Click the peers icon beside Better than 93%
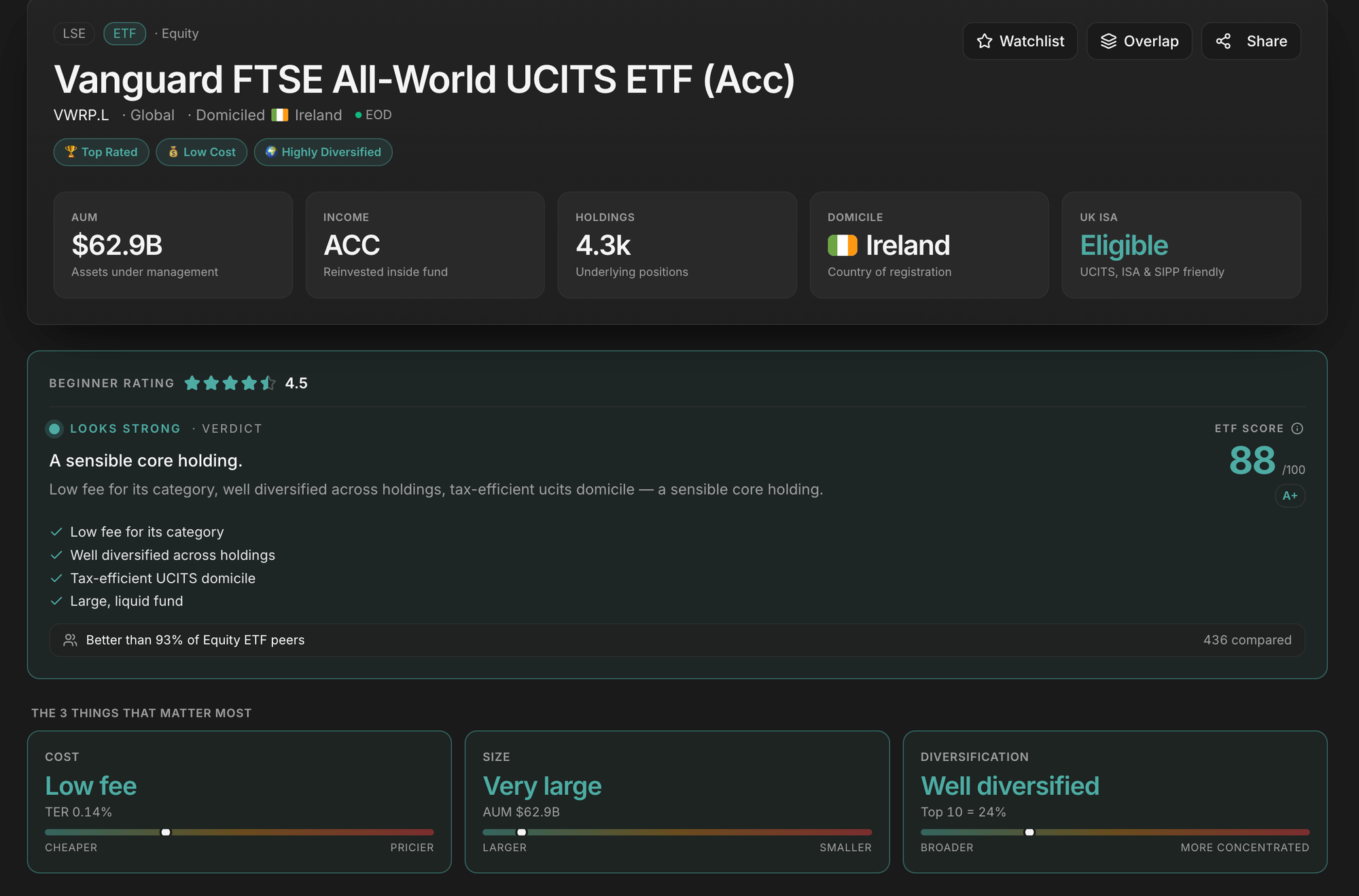Image resolution: width=1359 pixels, height=896 pixels. (70, 640)
